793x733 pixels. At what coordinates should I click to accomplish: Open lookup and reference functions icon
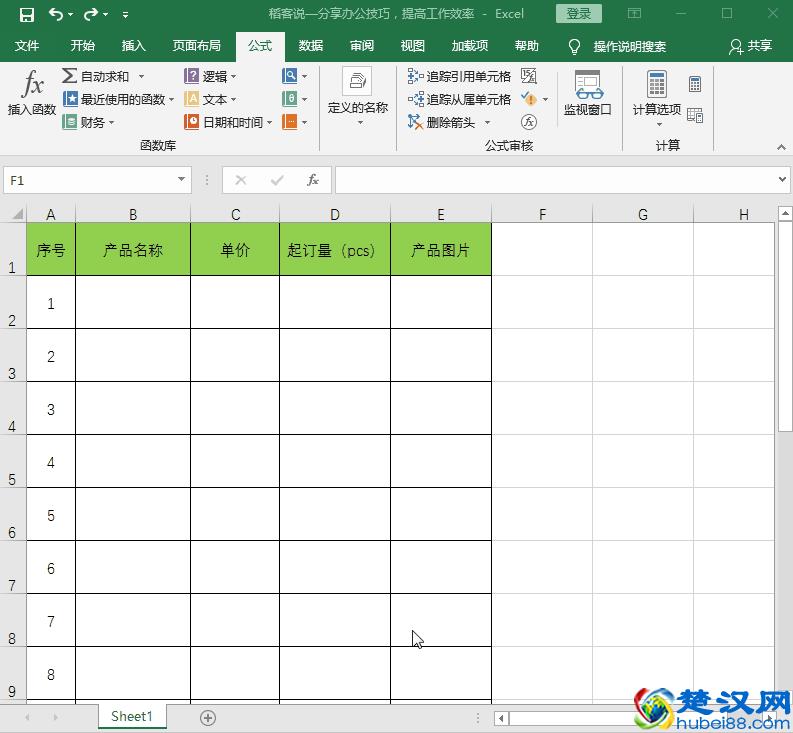click(294, 76)
